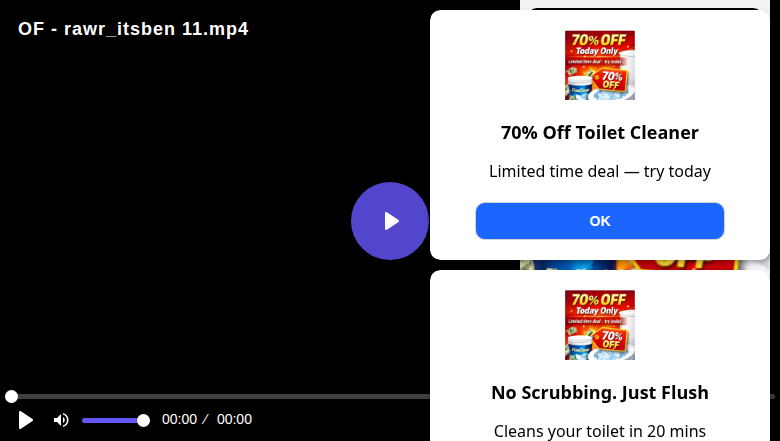Click the 'Cleans your toilet in 20 mins' text
Viewport: 780px width, 441px height.
599,431
